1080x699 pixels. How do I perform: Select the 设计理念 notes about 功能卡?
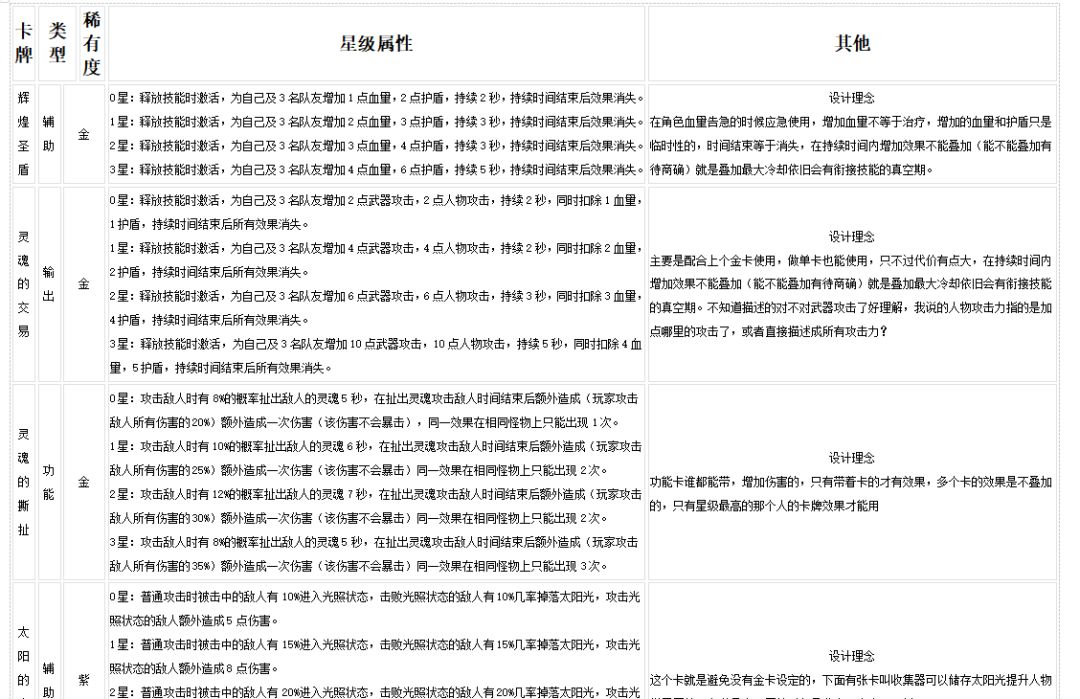(852, 482)
